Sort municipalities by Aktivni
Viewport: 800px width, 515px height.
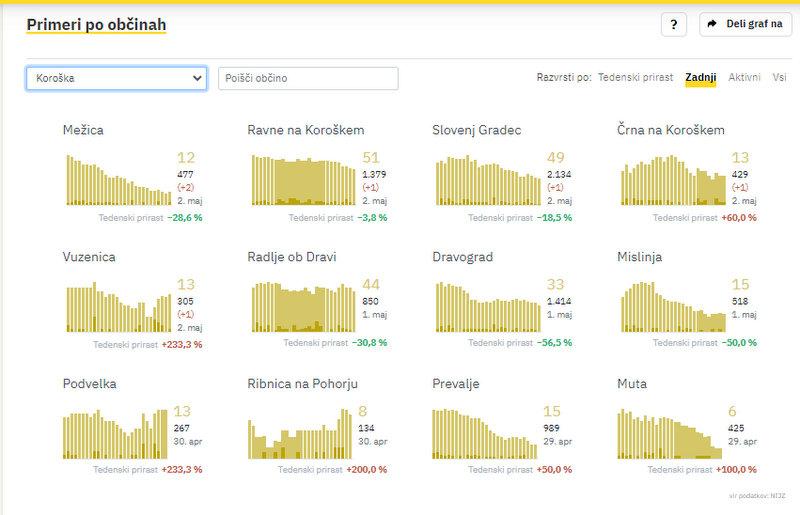click(744, 77)
